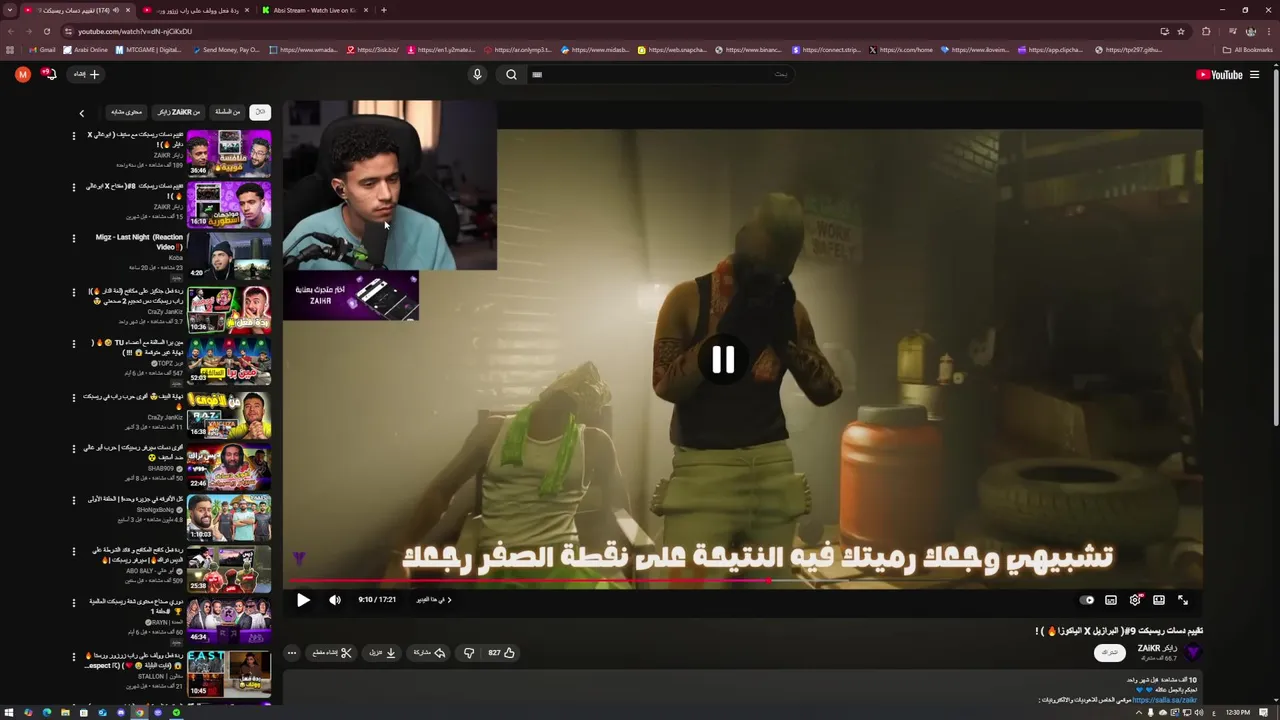Like the video (827 likes)
The image size is (1280, 720).
click(502, 653)
